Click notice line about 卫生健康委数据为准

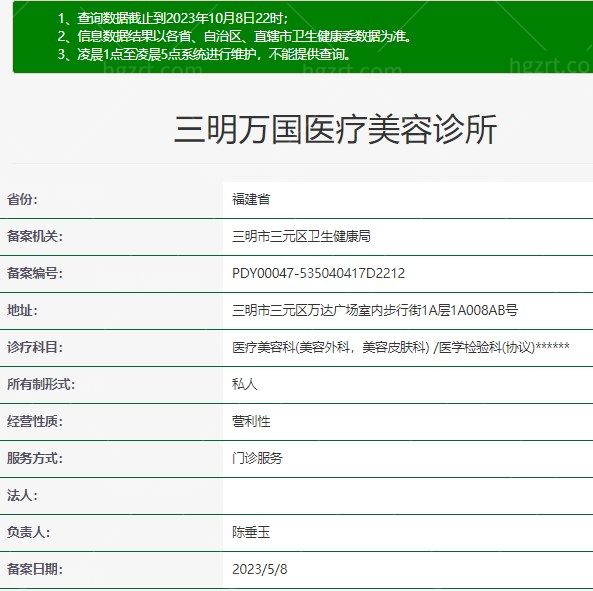pos(234,36)
